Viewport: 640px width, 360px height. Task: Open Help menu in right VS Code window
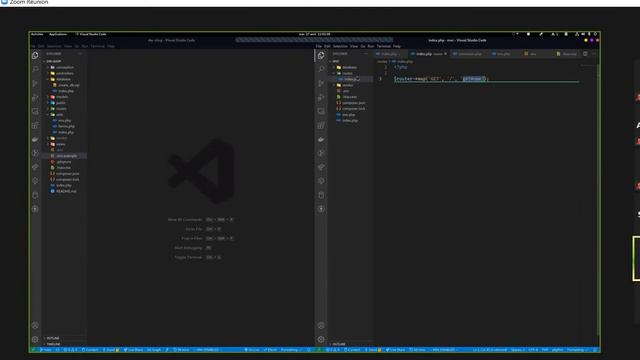tap(397, 46)
